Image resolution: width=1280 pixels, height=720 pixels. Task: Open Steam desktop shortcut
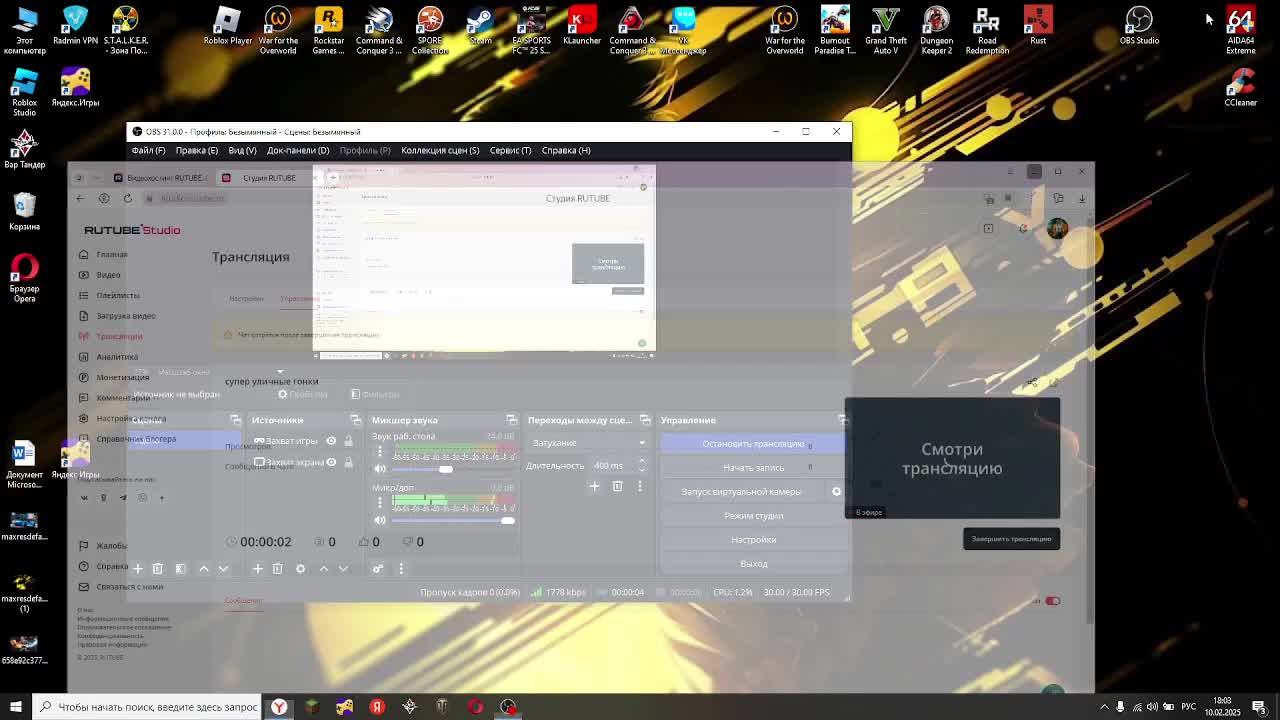point(480,26)
